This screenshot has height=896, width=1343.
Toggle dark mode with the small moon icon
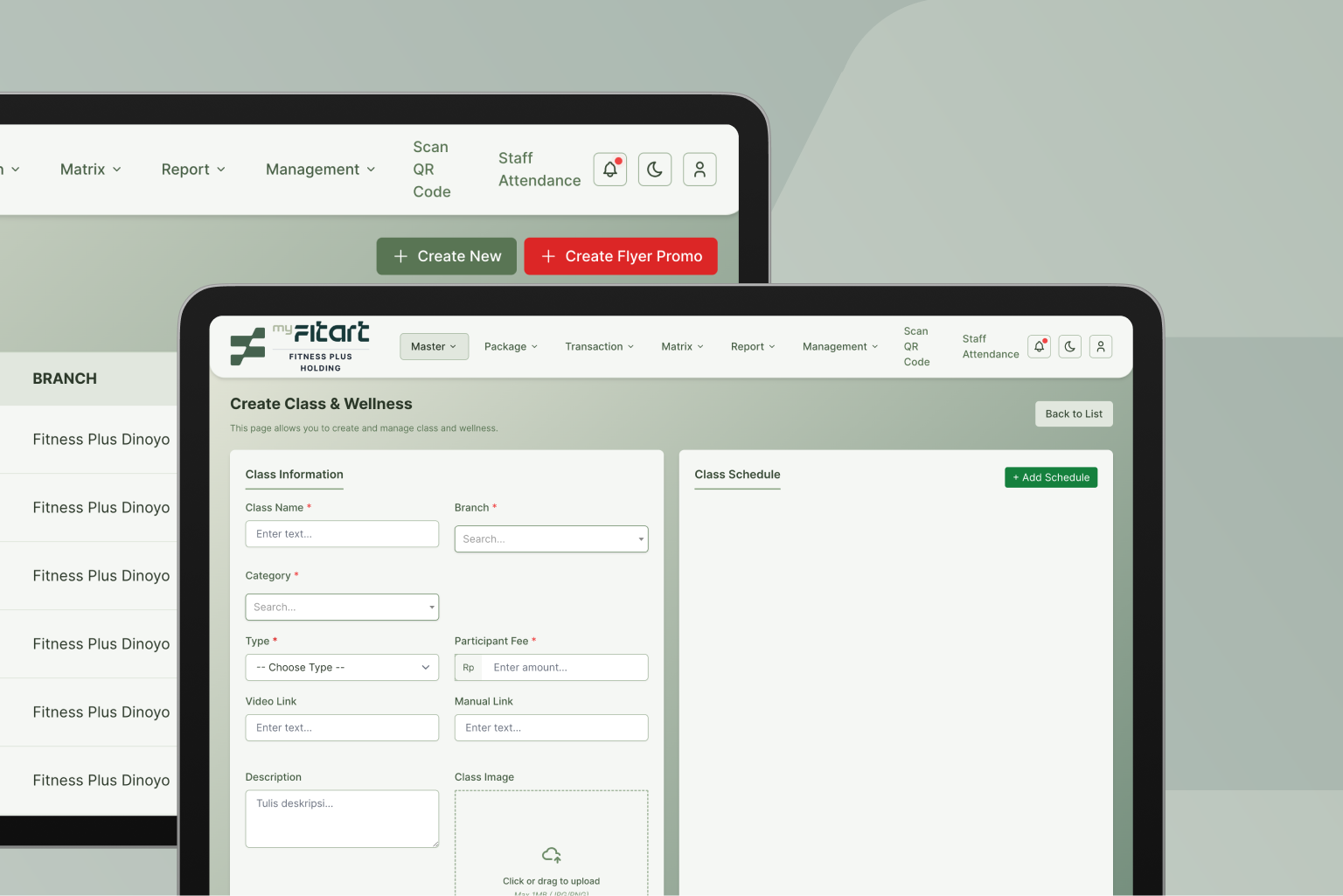coord(1070,347)
